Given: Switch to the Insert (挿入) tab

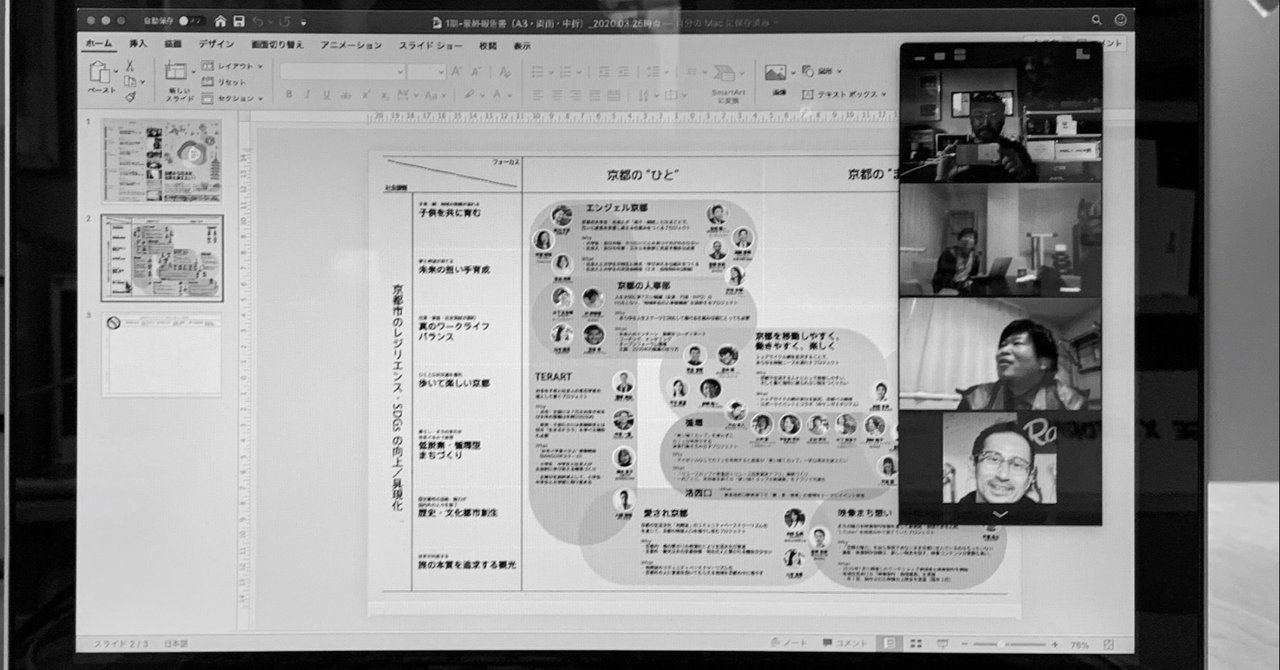Looking at the screenshot, I should point(138,44).
